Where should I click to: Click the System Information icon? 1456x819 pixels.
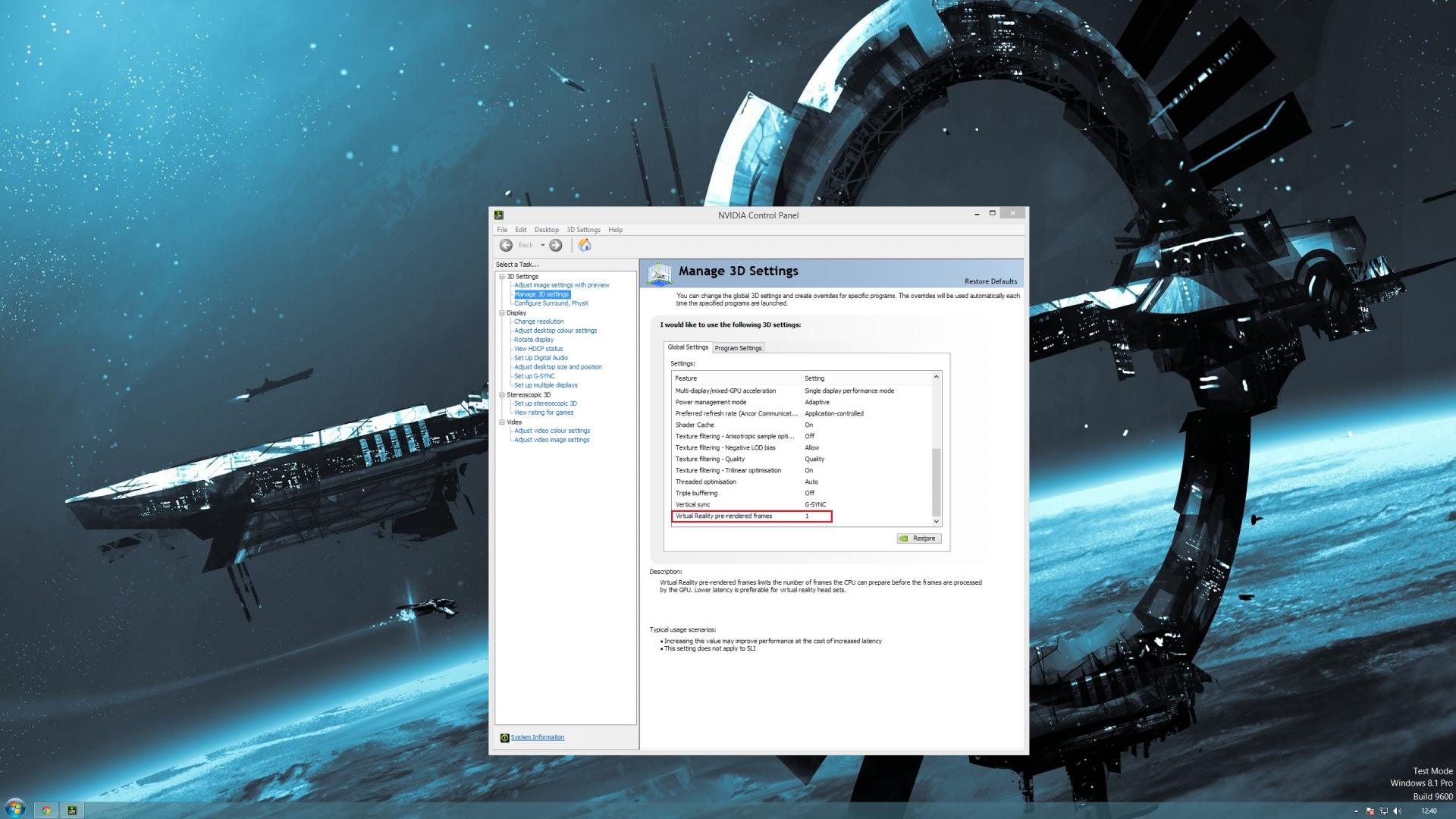click(x=504, y=738)
